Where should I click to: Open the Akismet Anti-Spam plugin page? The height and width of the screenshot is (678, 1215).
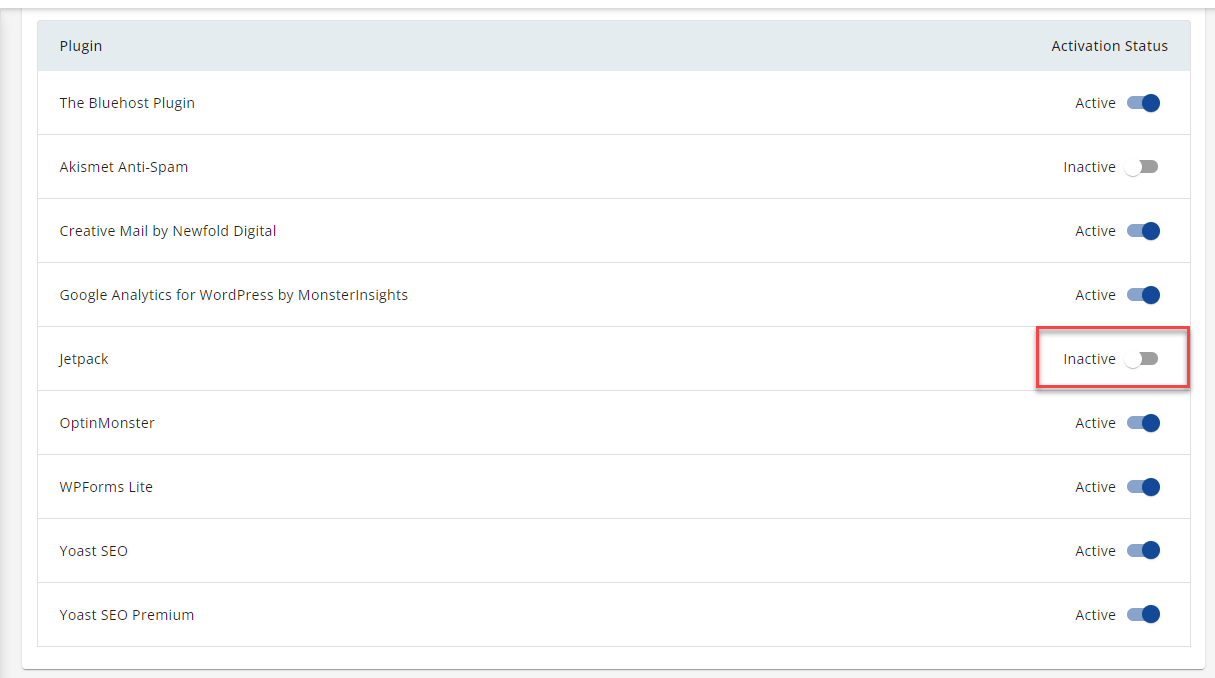(124, 166)
